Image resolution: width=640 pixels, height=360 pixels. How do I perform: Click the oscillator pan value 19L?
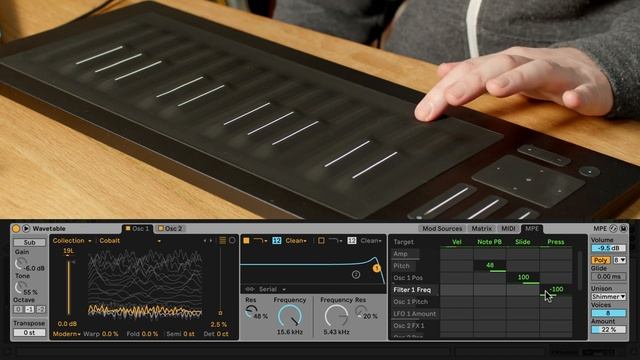[x=69, y=251]
